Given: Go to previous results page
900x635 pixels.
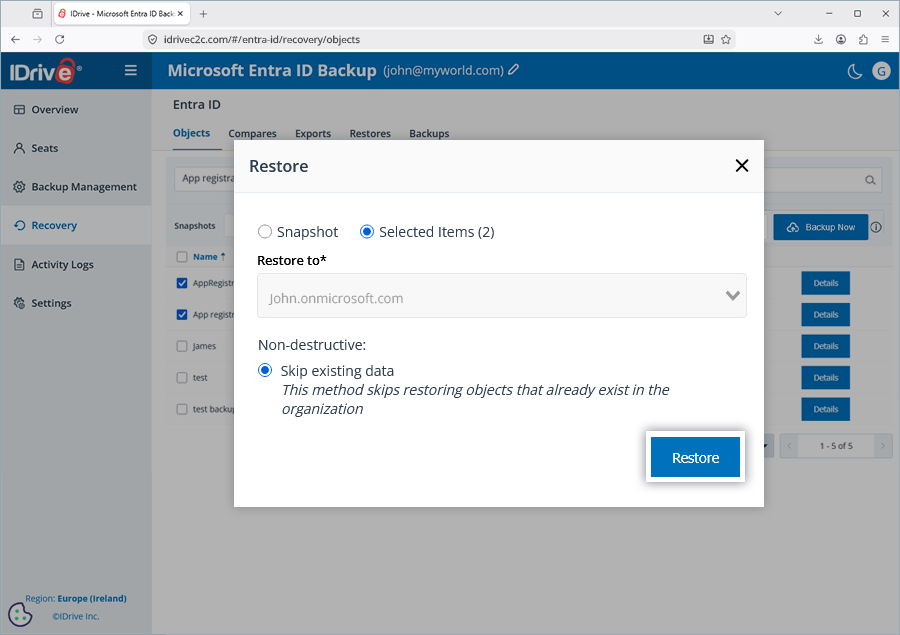Looking at the screenshot, I should coord(789,446).
